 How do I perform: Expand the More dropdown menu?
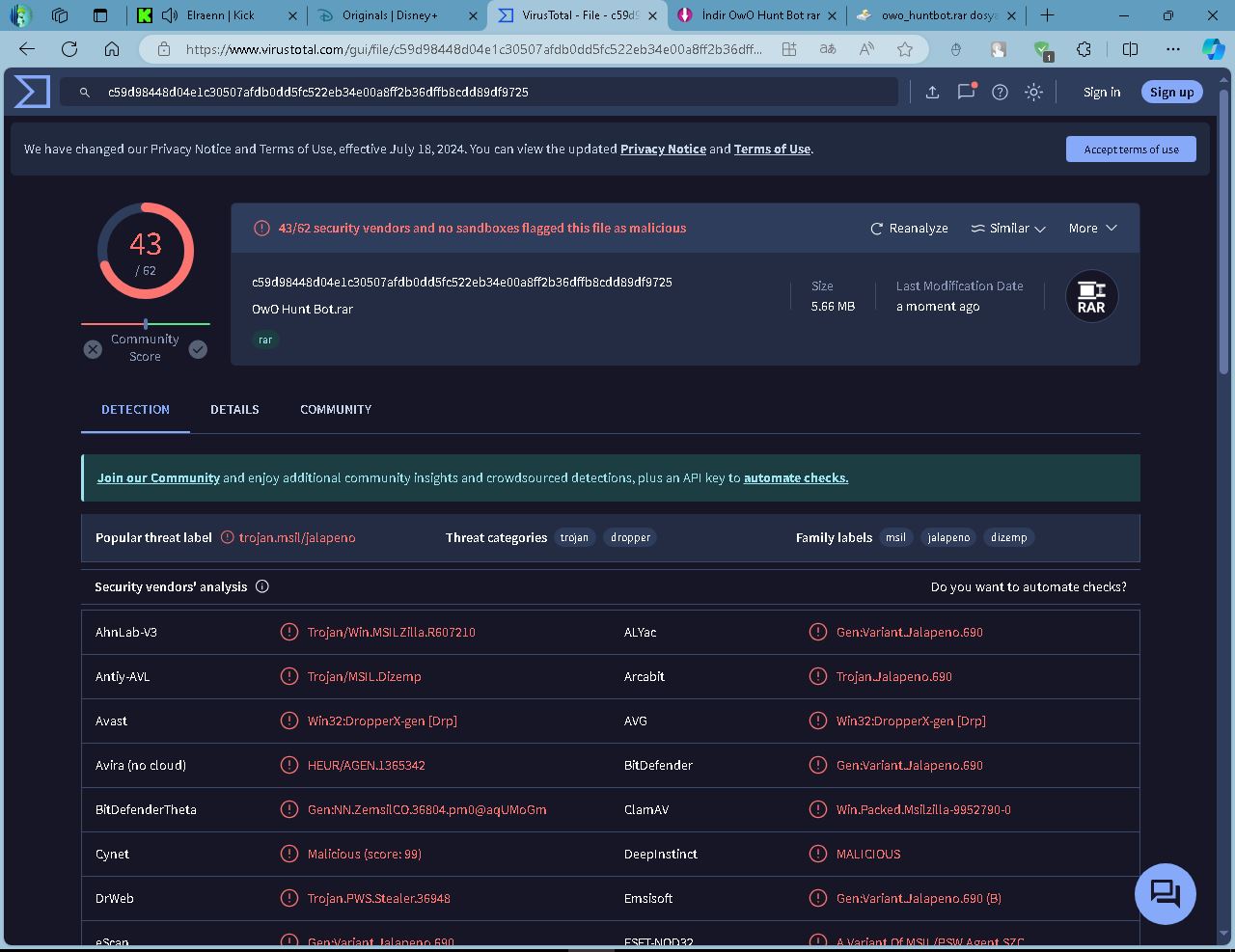(x=1092, y=229)
